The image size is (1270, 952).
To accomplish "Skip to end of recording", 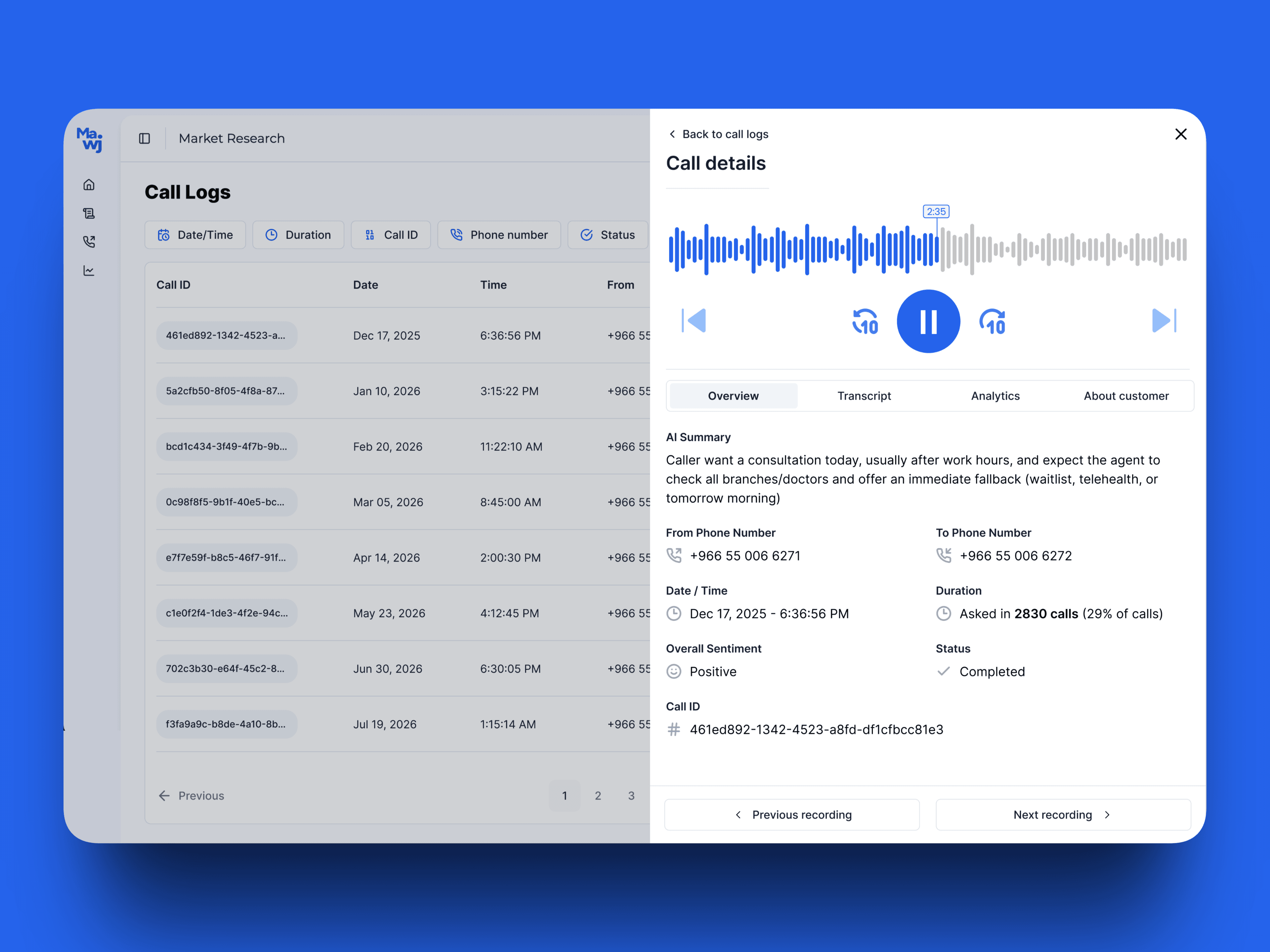I will pos(1163,320).
